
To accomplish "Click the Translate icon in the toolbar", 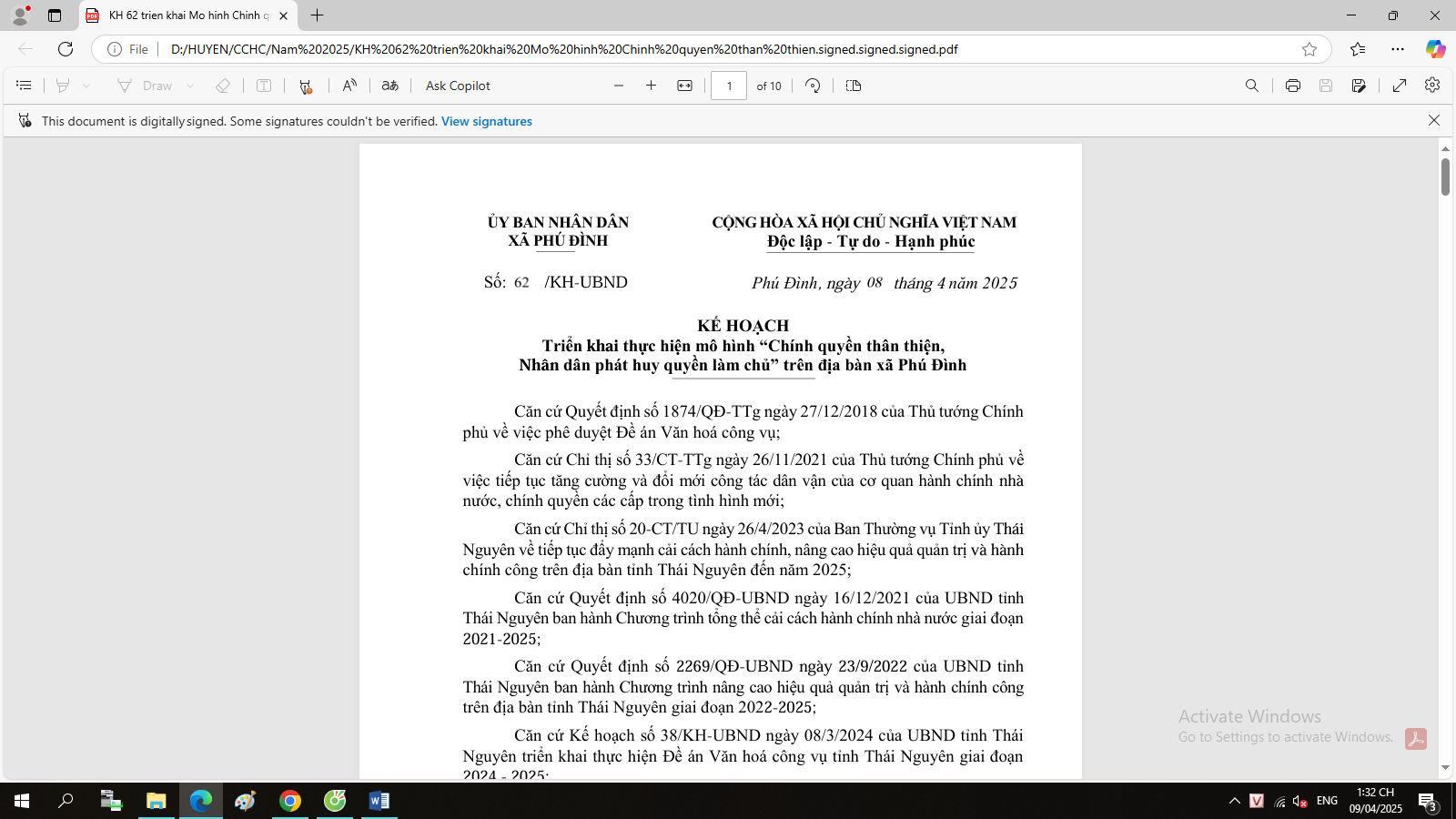I will [389, 86].
